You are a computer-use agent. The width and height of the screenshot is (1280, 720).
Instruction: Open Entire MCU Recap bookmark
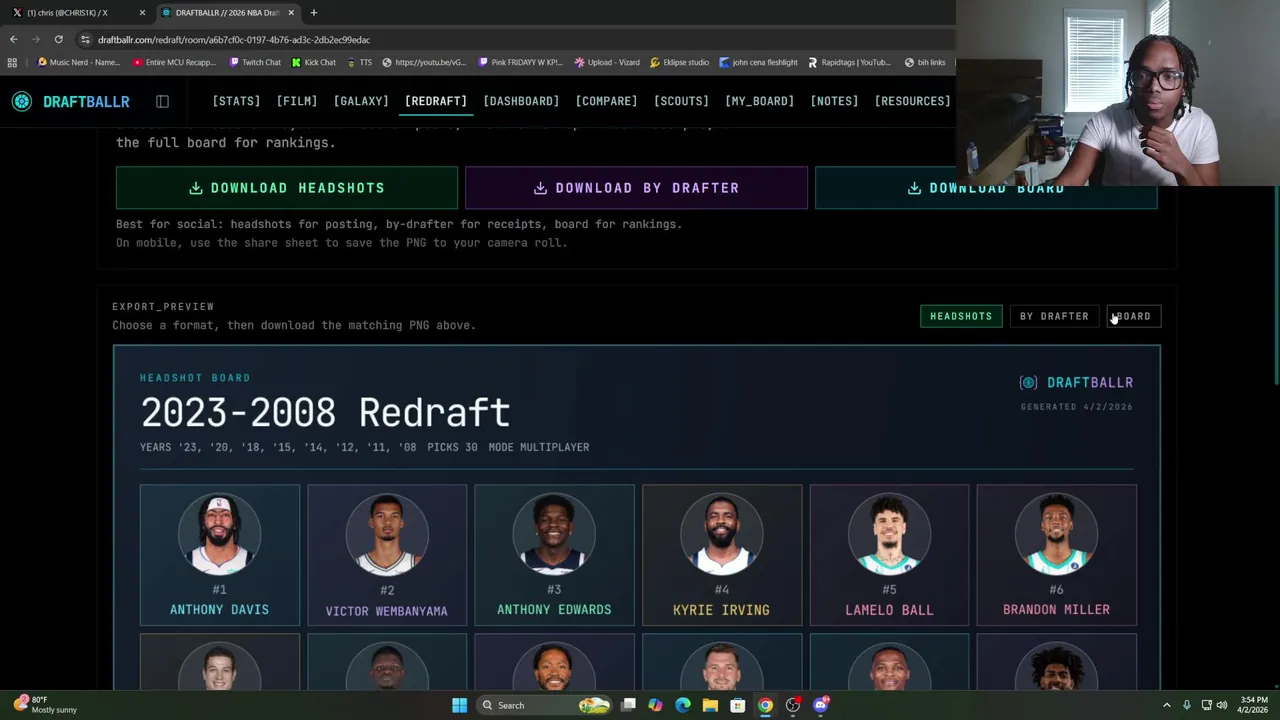(x=174, y=62)
